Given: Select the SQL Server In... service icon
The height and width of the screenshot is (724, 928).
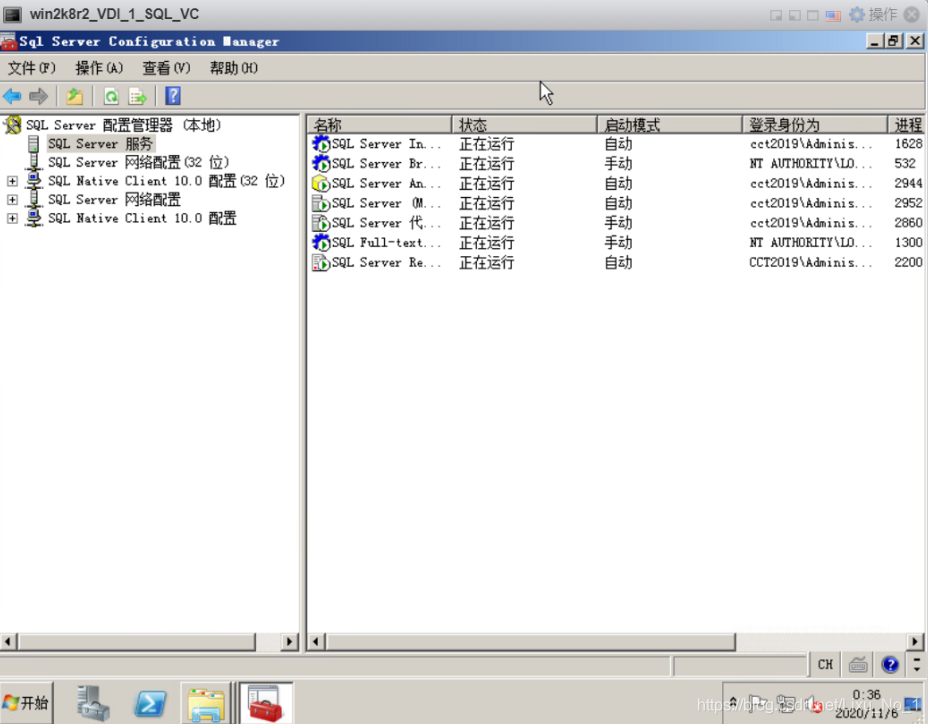Looking at the screenshot, I should pos(321,144).
